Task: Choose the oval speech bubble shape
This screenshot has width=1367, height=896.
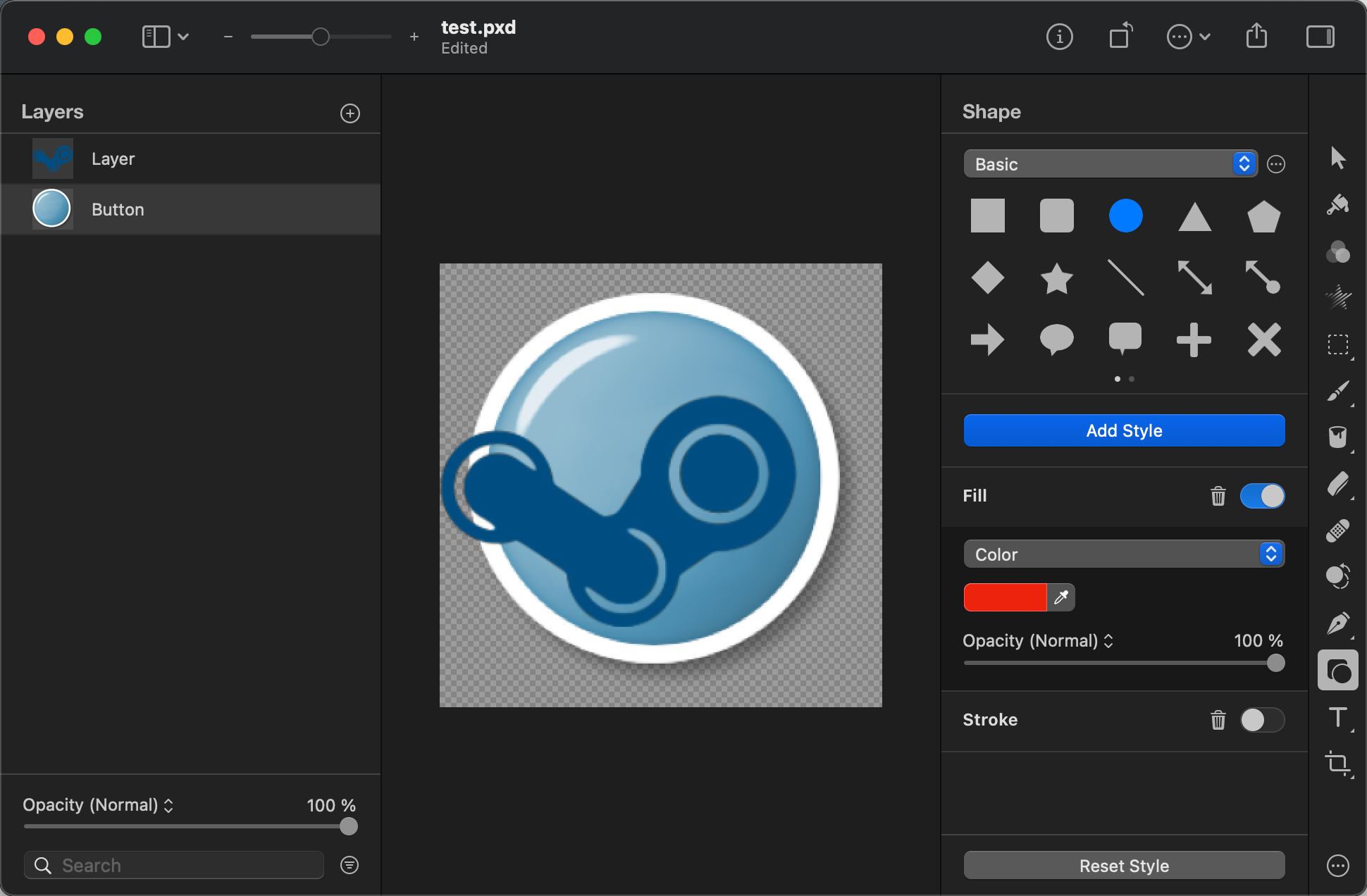Action: (x=1056, y=340)
